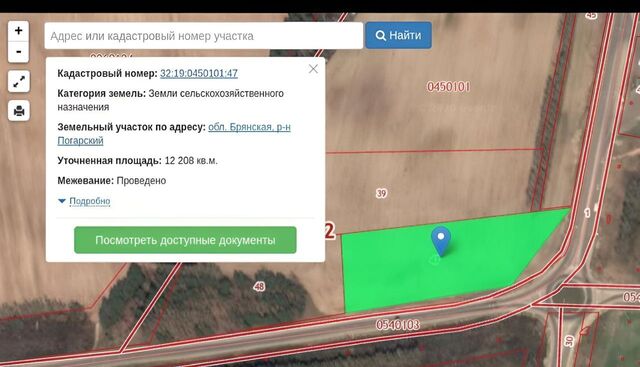Viewport: 640px width, 367px height.
Task: Print the map using printer icon
Action: (19, 111)
